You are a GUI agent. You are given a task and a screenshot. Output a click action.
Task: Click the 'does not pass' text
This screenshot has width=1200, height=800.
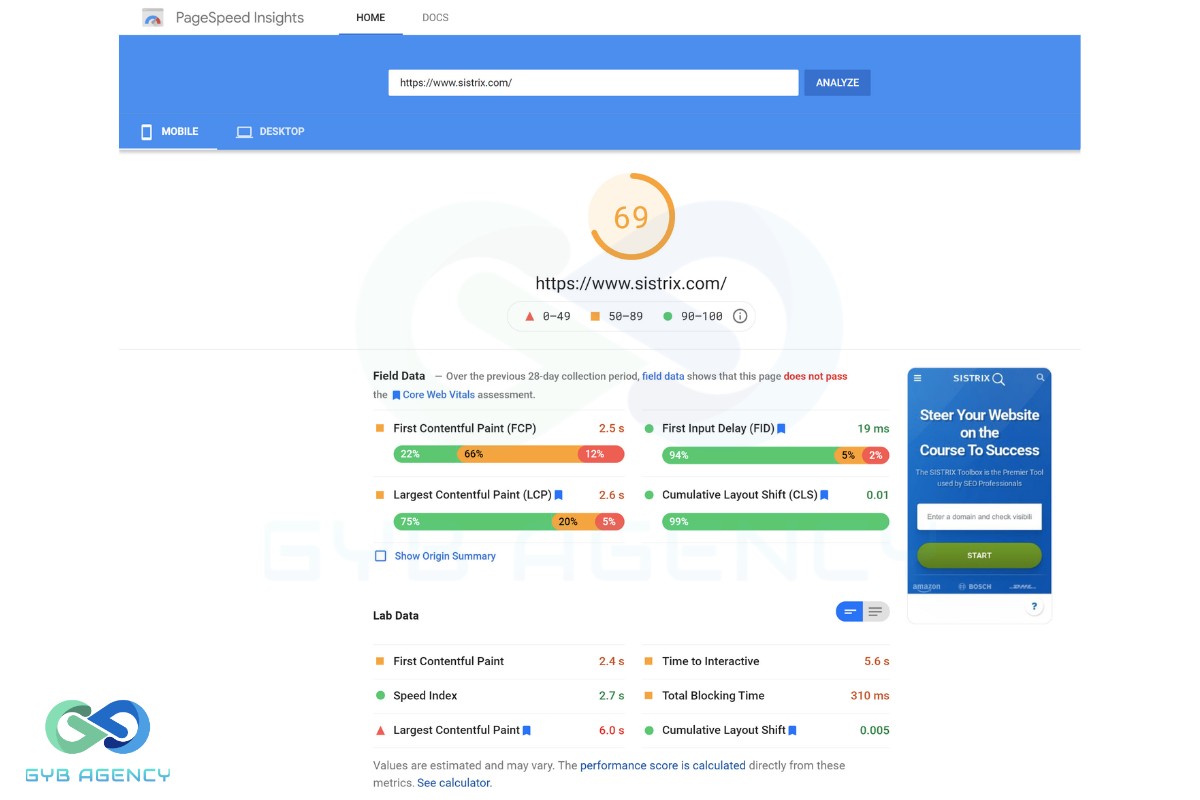point(815,376)
